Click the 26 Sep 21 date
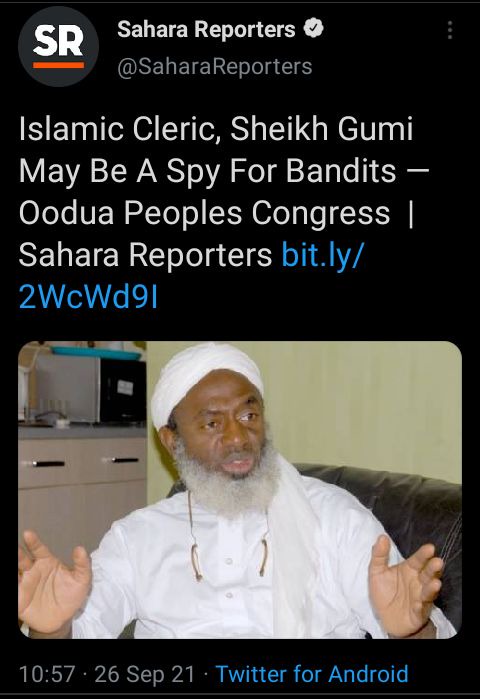This screenshot has height=699, width=480. tap(145, 674)
